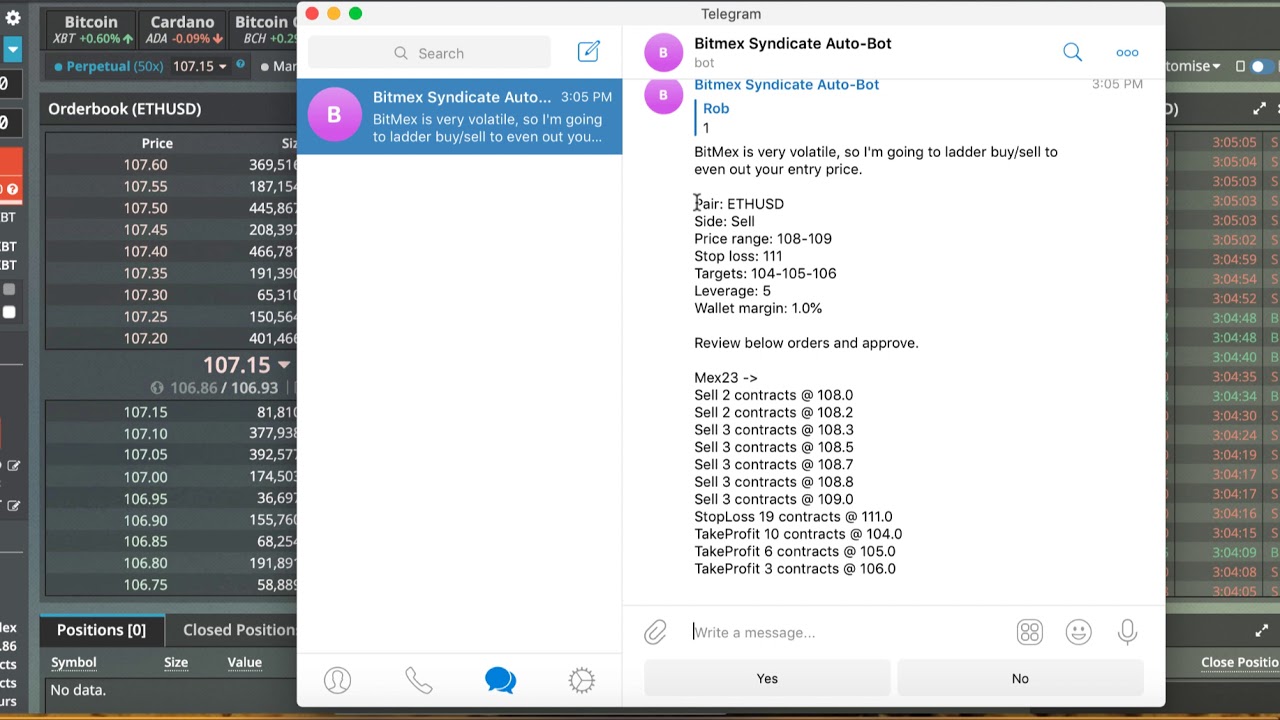Toggle the BitMEX theme switch near Customise
The image size is (1280, 720).
coord(1262,66)
